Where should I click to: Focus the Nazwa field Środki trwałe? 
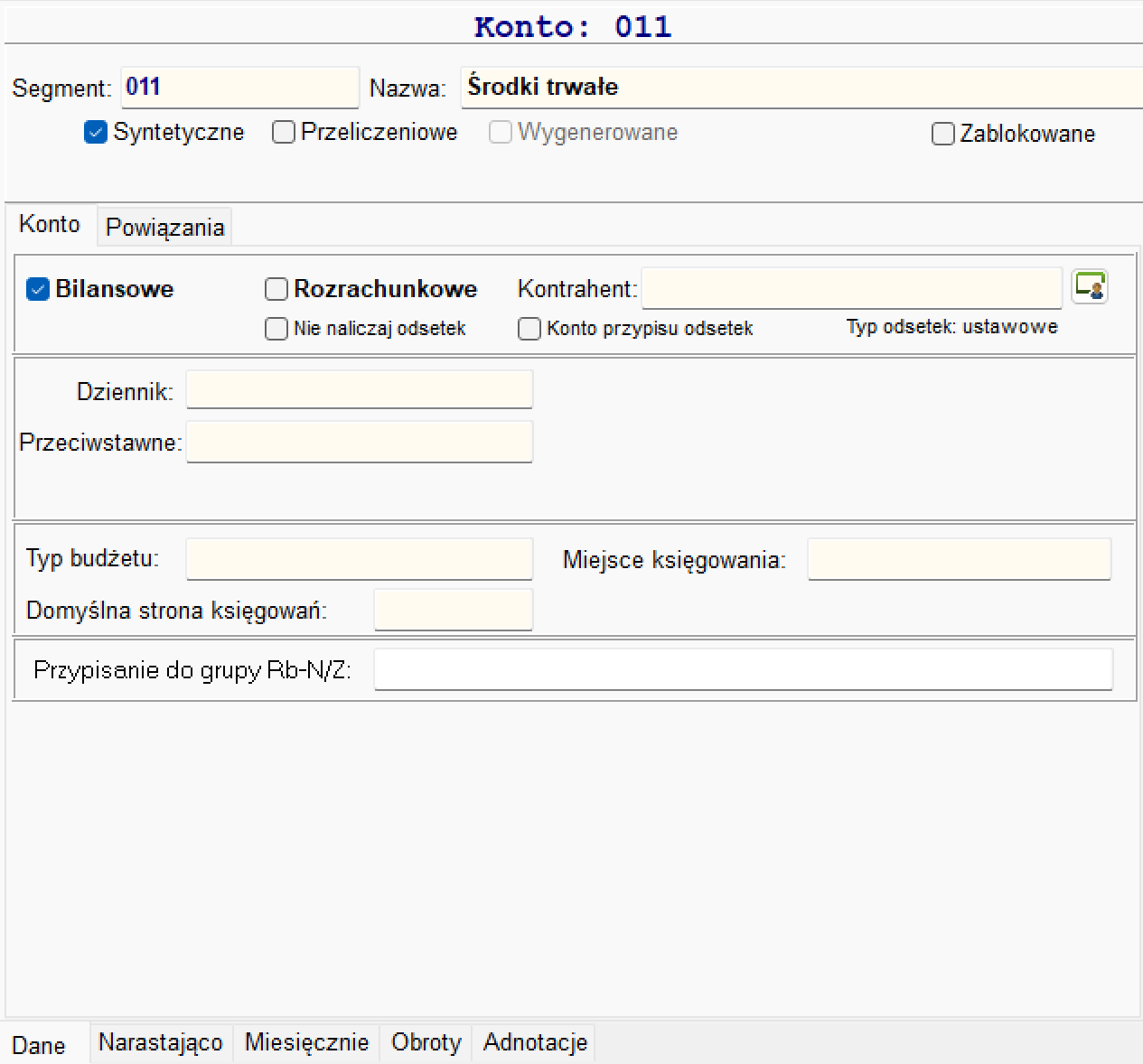[x=802, y=87]
